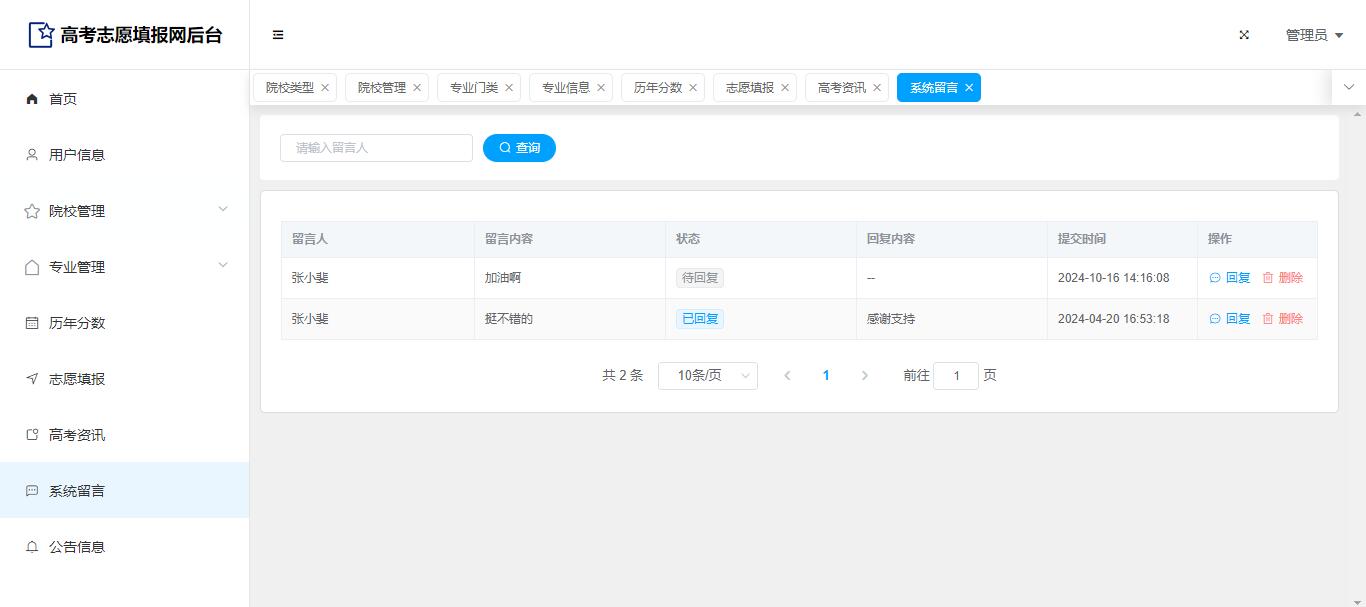Open the 管理员 user dropdown

[x=1313, y=35]
